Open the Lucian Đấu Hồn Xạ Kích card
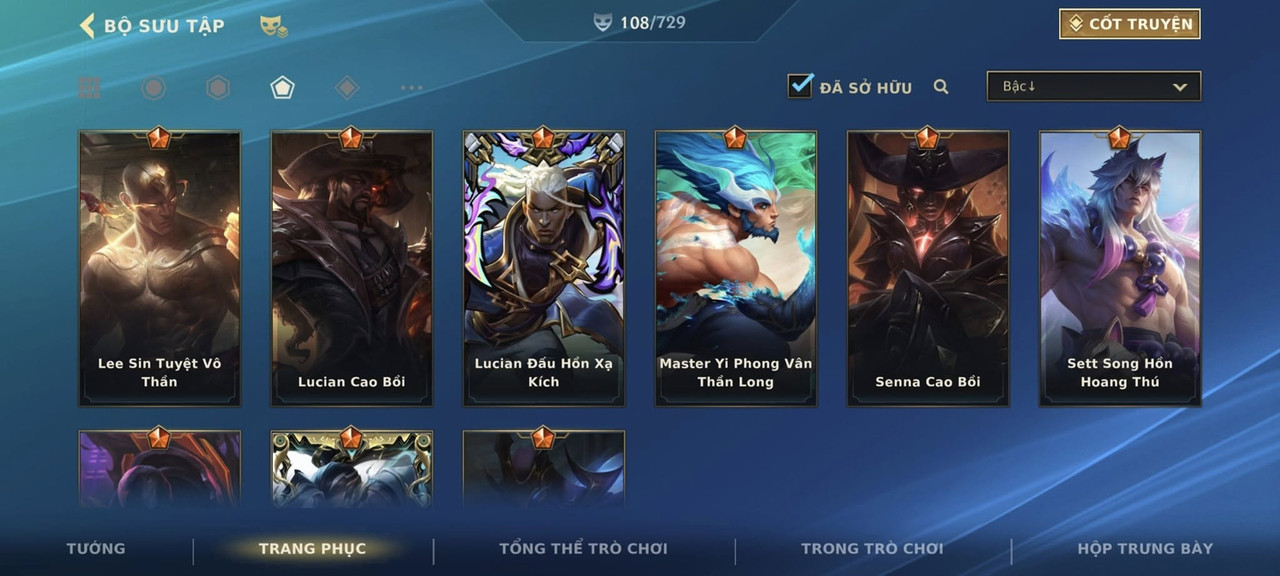Viewport: 1280px width, 576px height. tap(544, 268)
